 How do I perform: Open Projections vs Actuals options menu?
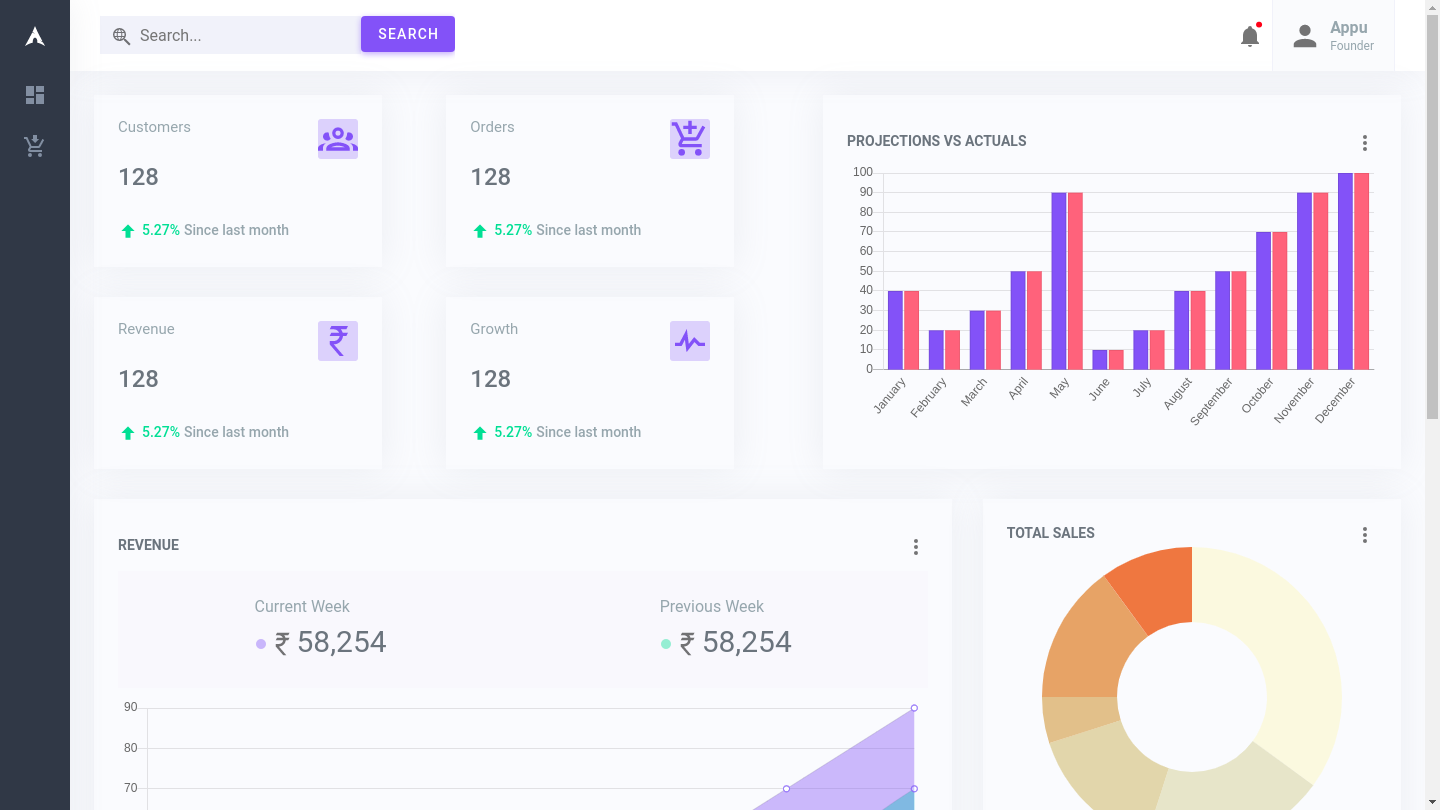(x=1365, y=143)
